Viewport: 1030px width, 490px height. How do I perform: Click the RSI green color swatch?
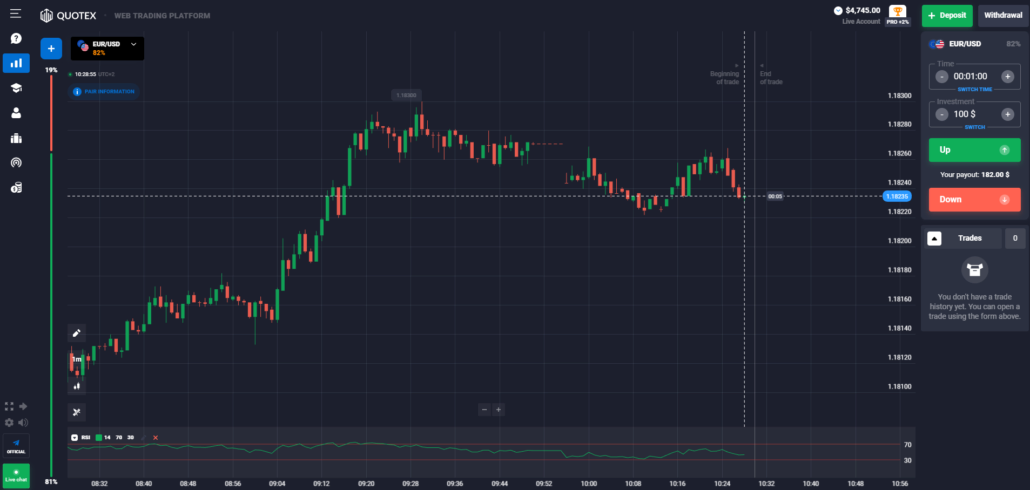click(98, 437)
